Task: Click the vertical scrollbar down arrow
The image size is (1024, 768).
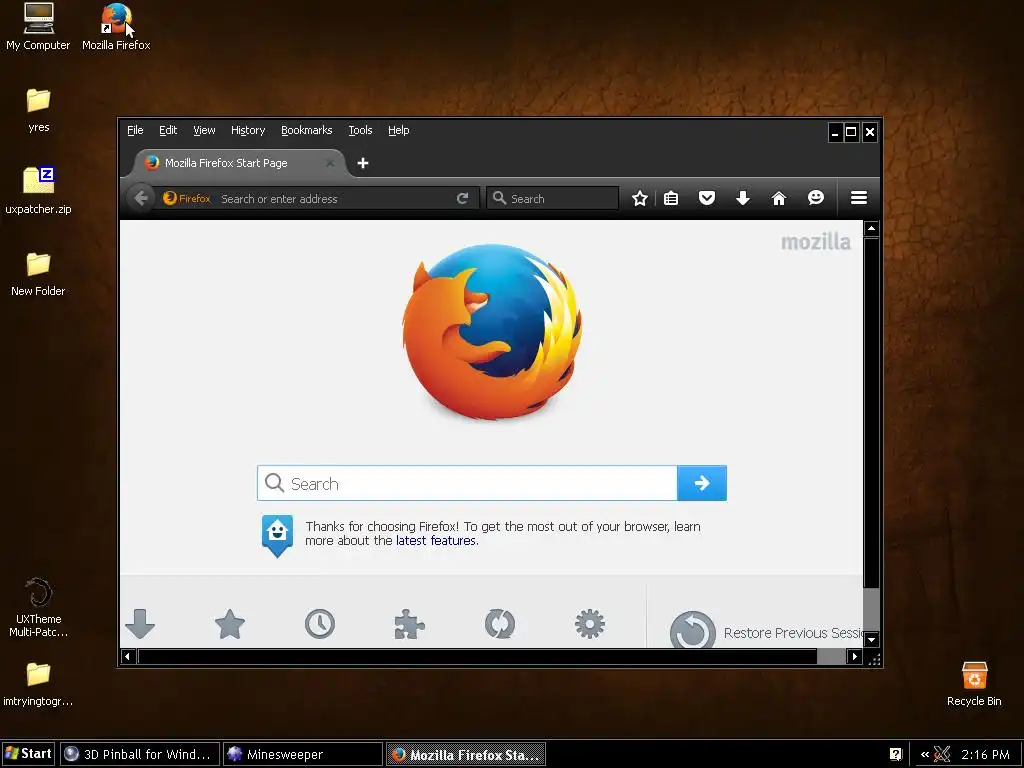Action: coord(871,639)
